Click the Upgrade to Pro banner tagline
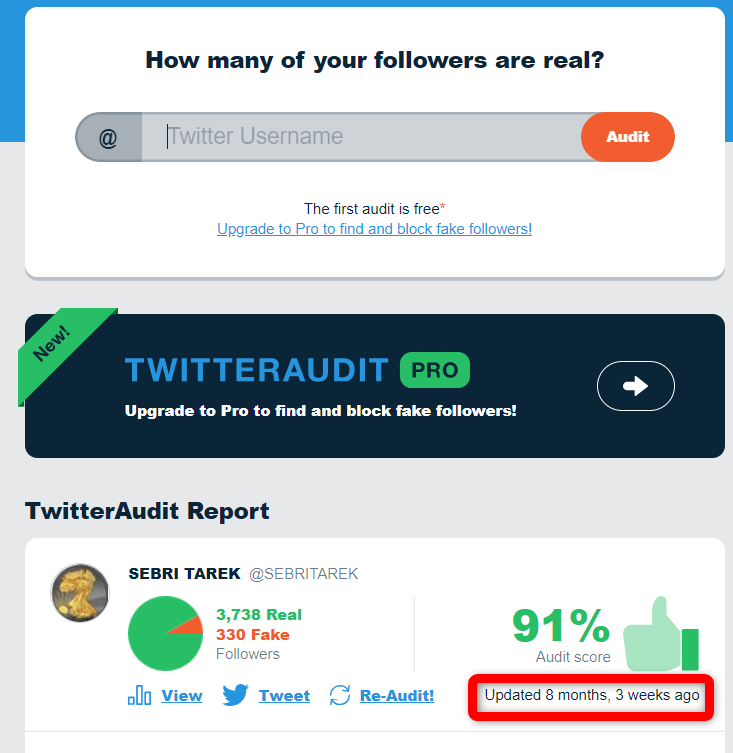 320,411
